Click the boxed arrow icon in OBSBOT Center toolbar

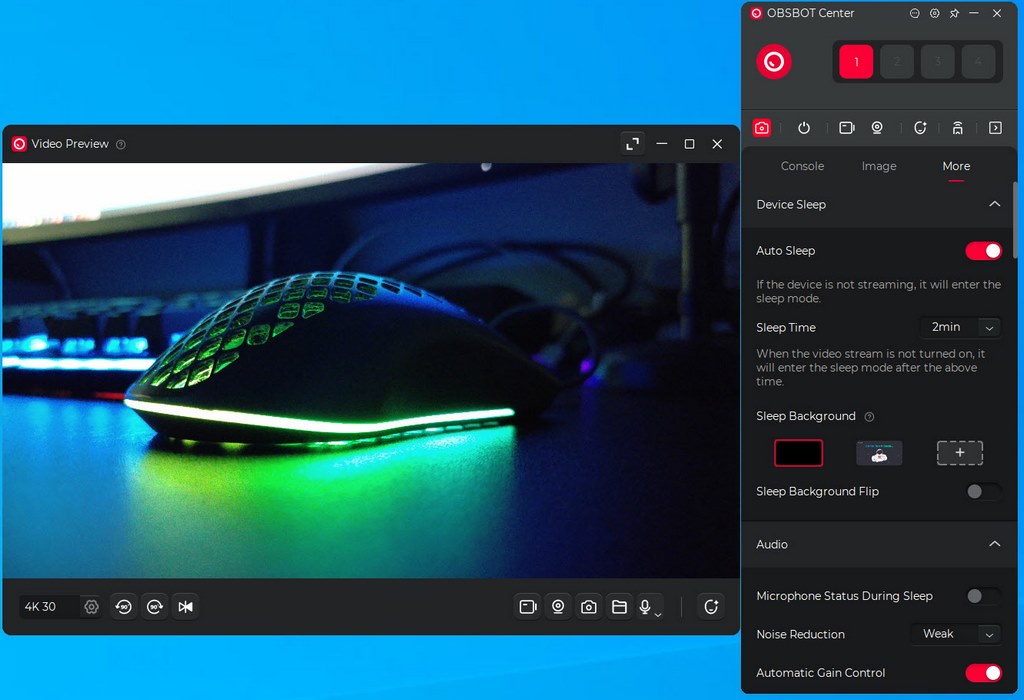point(995,128)
